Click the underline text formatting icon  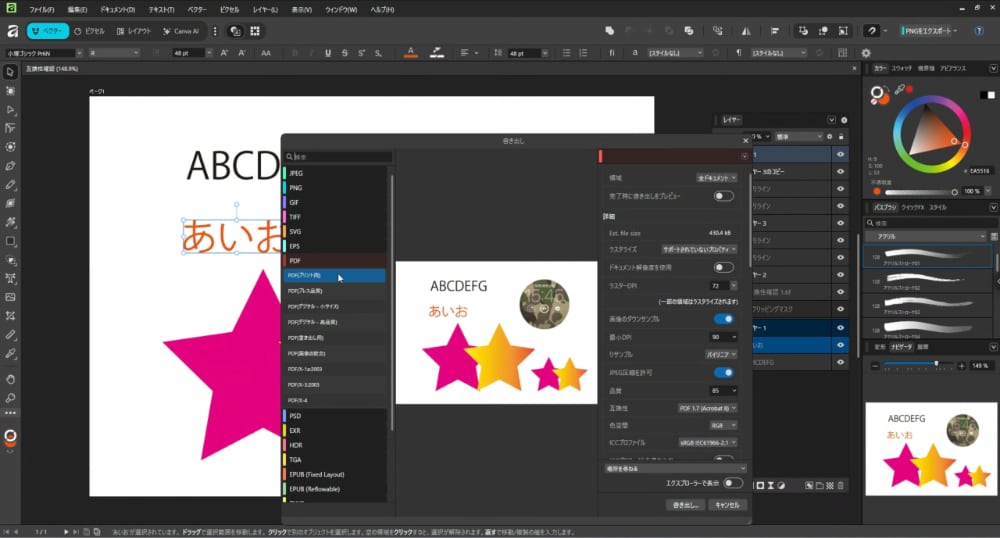[x=328, y=53]
